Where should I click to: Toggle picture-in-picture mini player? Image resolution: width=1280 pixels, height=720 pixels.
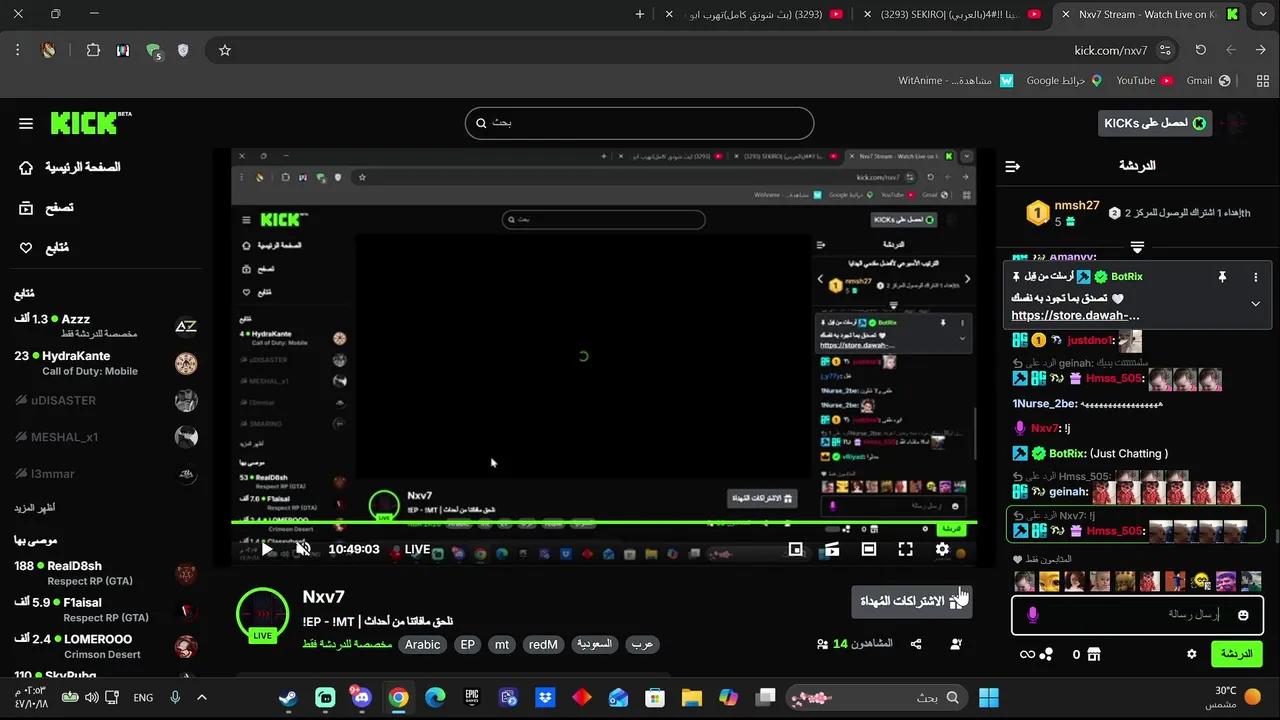click(x=796, y=549)
